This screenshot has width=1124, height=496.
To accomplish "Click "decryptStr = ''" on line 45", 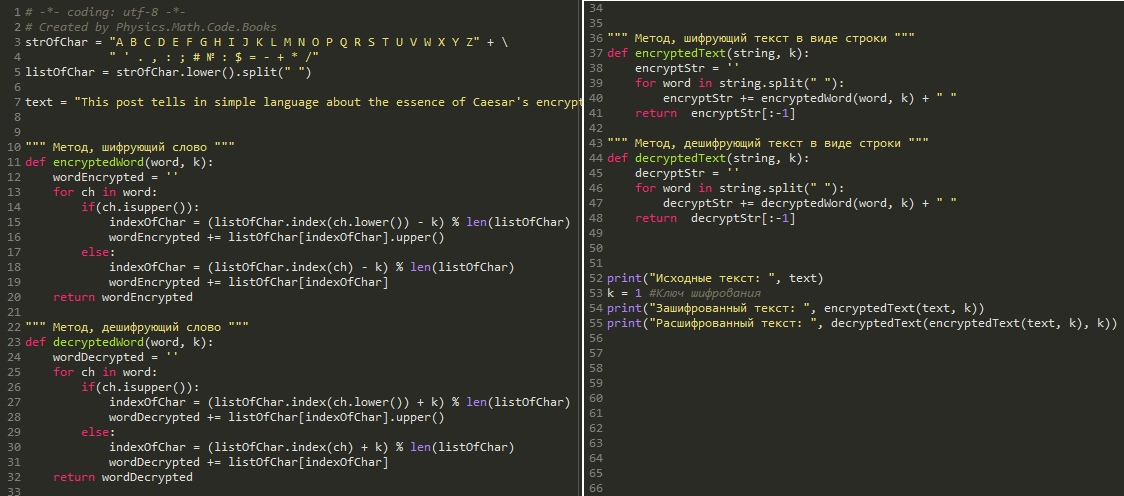I will [687, 173].
